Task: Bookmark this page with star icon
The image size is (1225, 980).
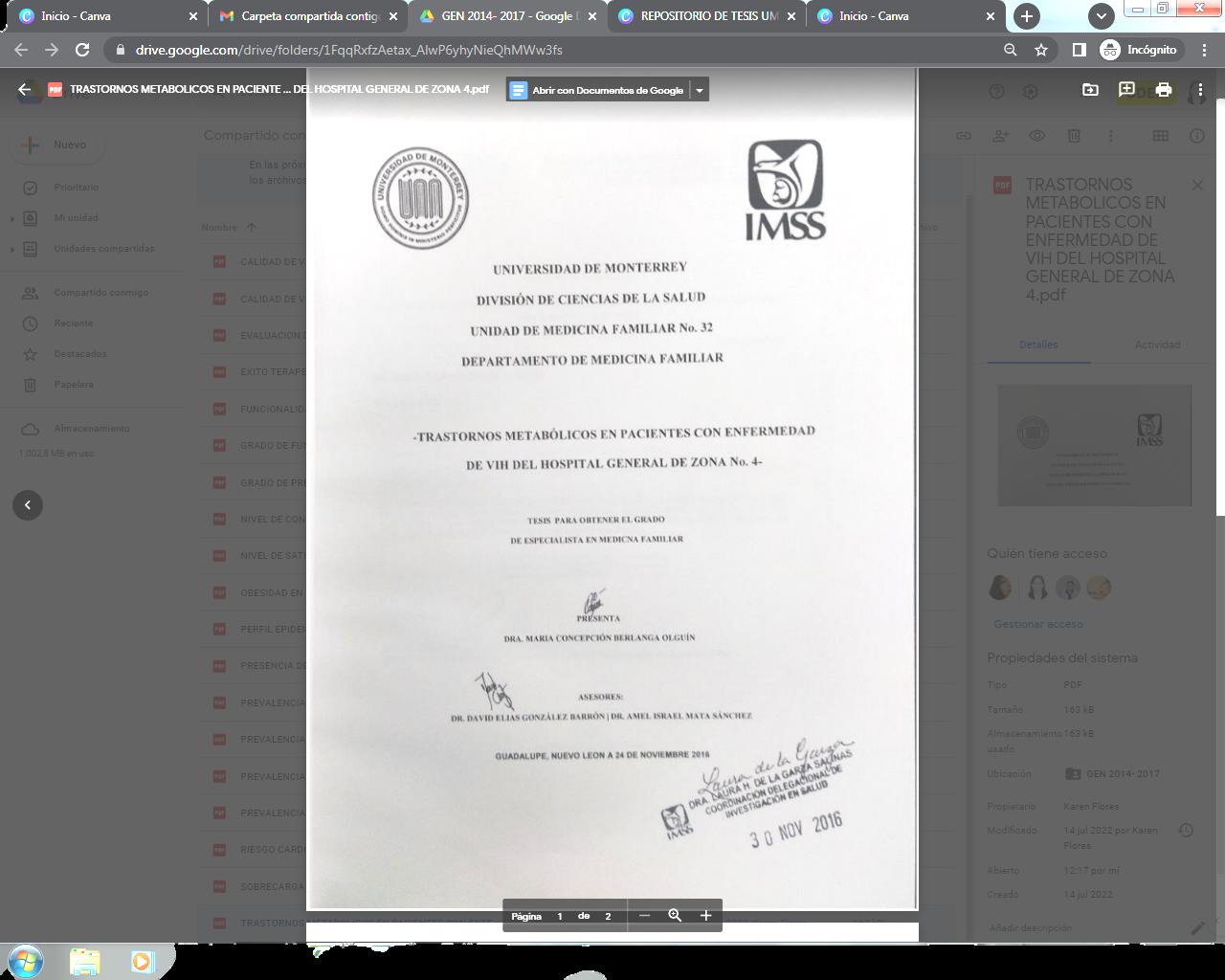Action: [x=1041, y=50]
